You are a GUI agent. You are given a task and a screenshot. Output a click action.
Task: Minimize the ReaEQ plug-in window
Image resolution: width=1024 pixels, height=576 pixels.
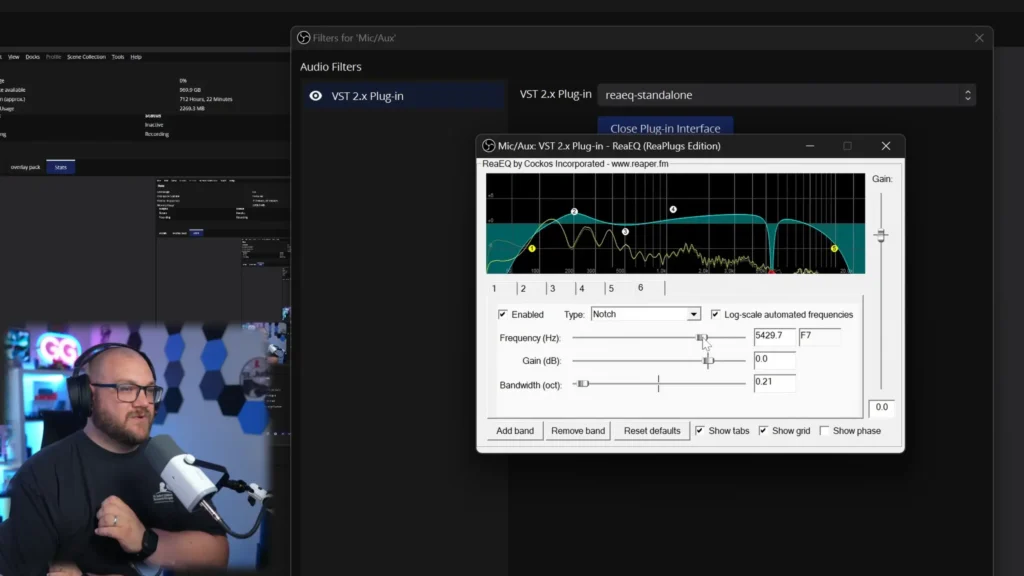point(810,146)
